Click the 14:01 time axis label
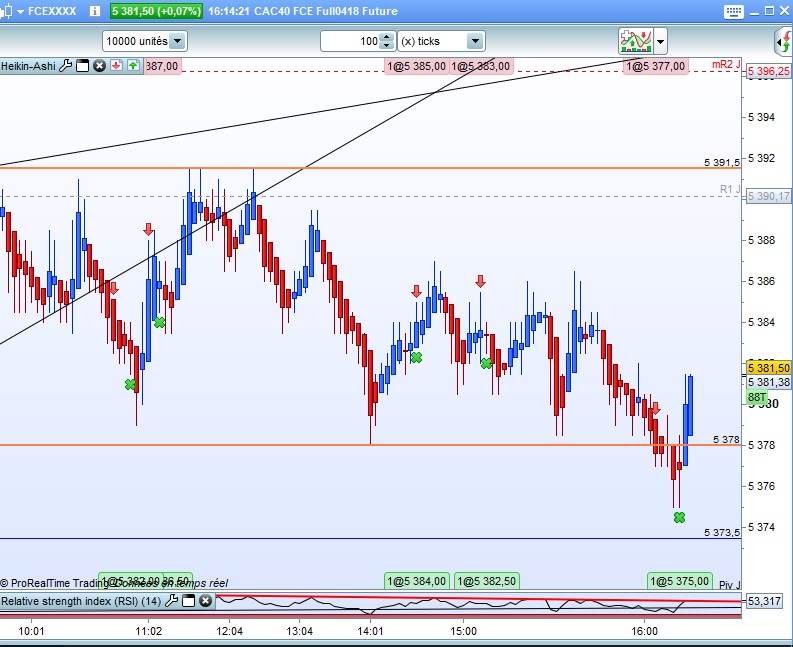793x647 pixels. click(370, 631)
